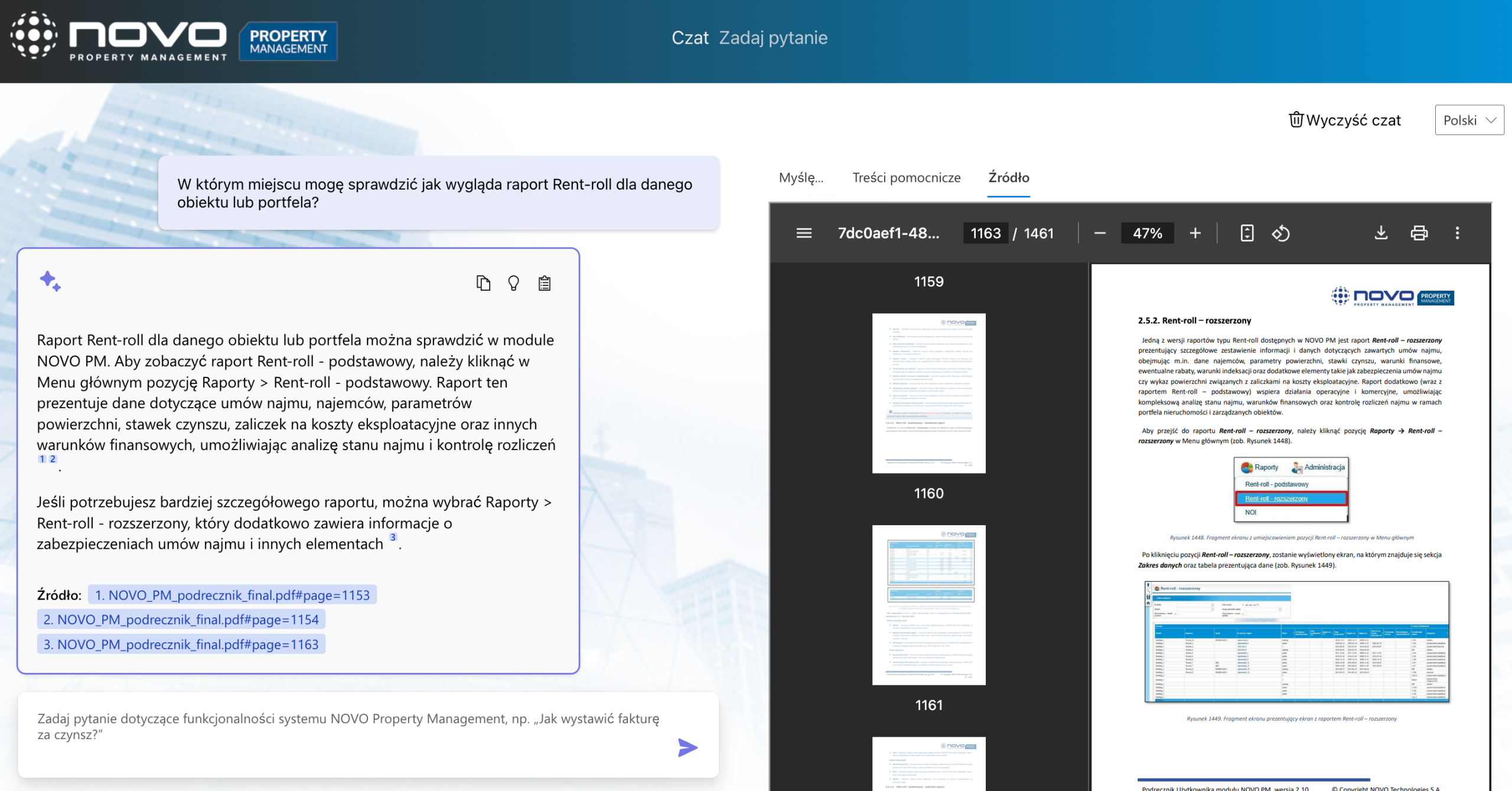Click the fit to page icon

(x=1247, y=233)
